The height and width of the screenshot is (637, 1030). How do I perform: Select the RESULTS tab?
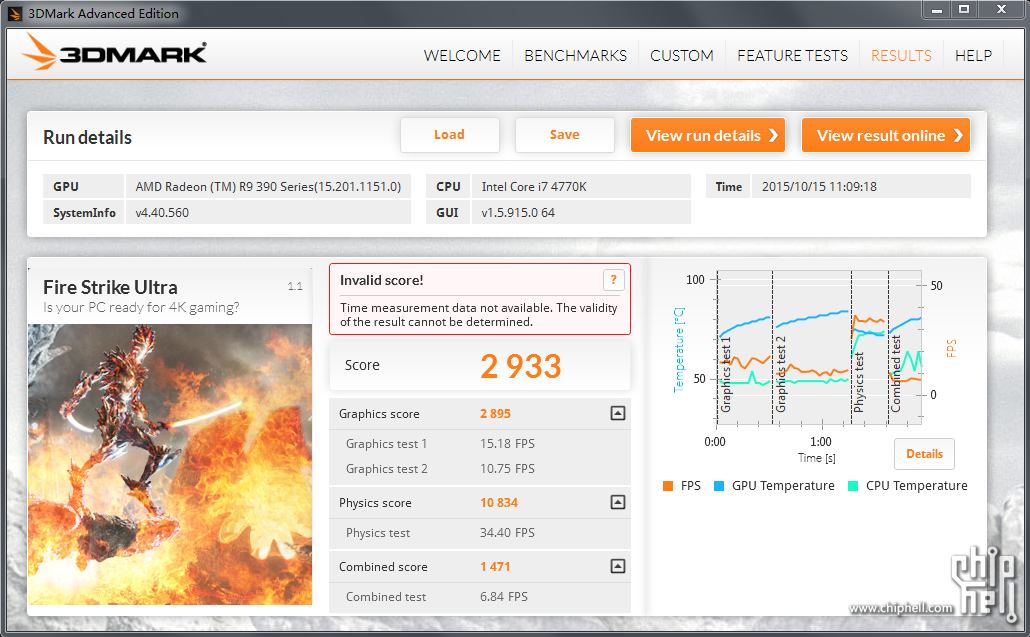point(901,56)
